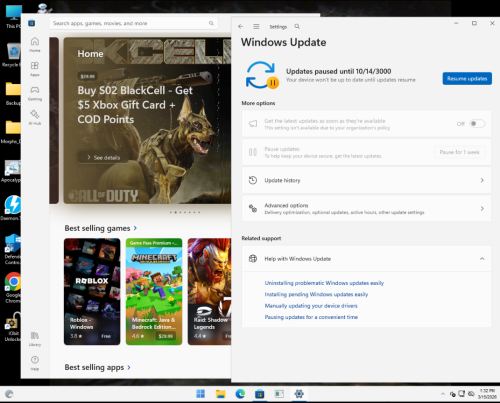
Task: Open 'Installing pending Windows updates easily' link
Action: tap(316, 294)
